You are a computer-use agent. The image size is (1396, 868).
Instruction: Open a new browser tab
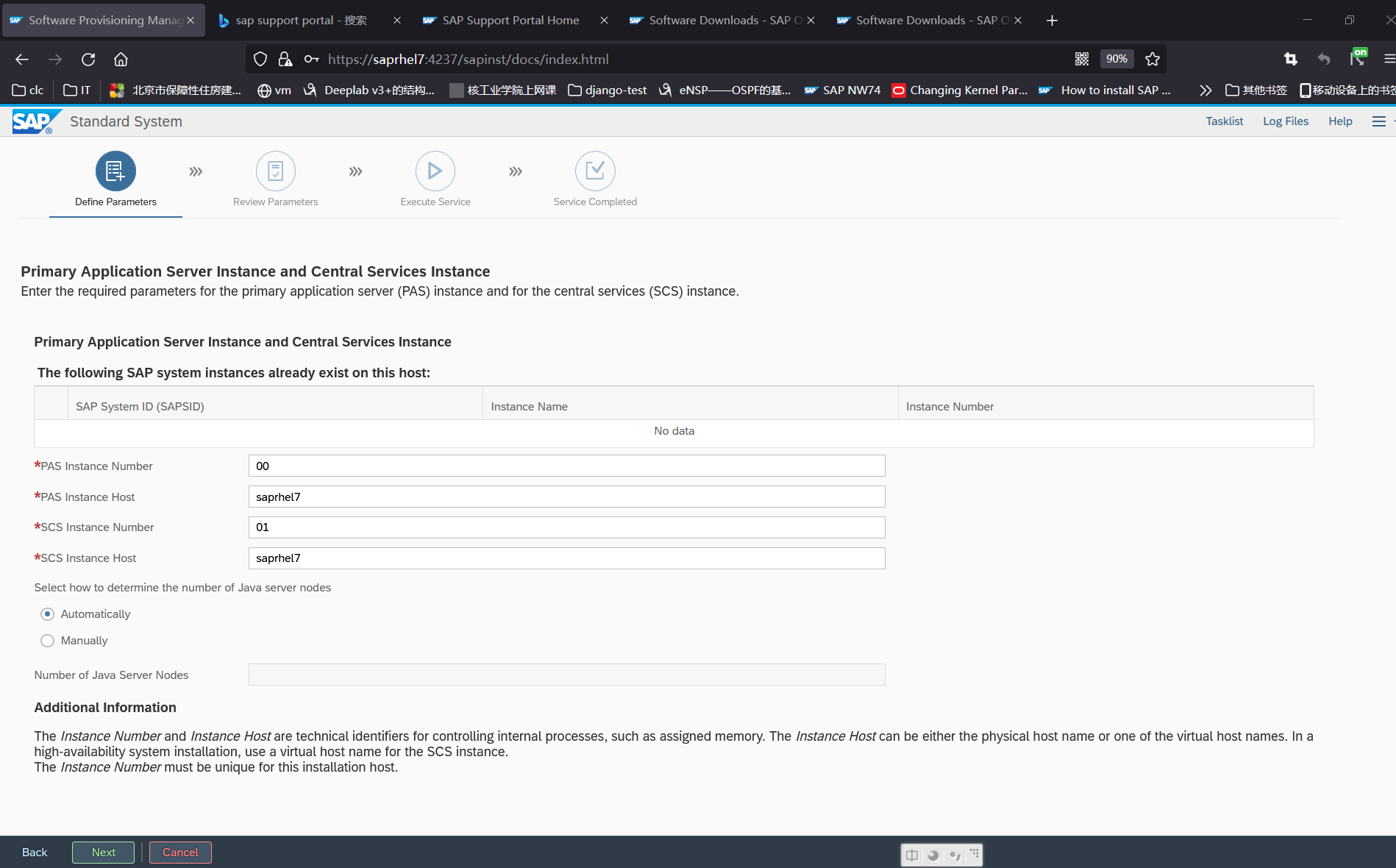click(x=1052, y=21)
